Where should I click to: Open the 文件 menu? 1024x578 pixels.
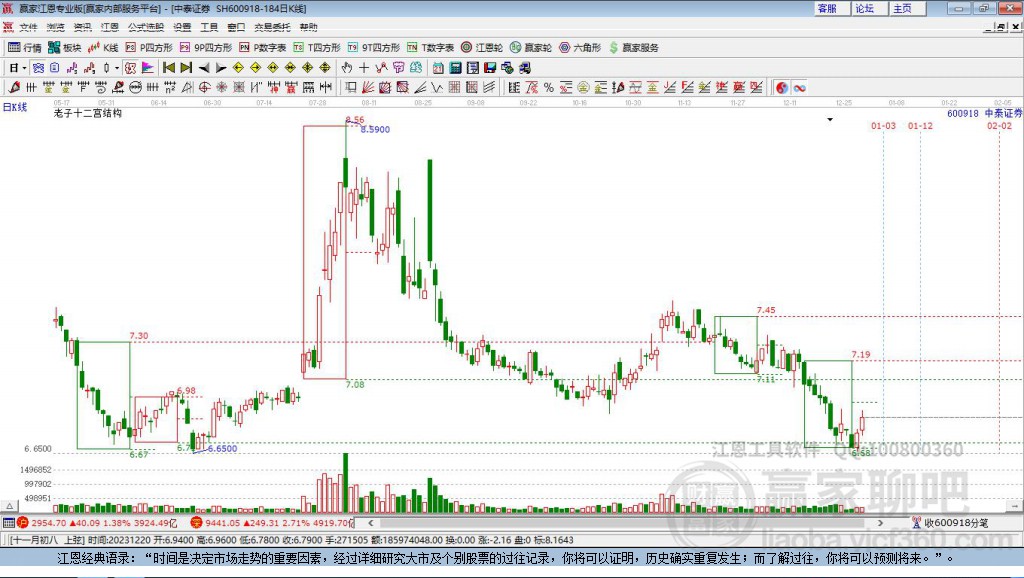click(x=28, y=27)
